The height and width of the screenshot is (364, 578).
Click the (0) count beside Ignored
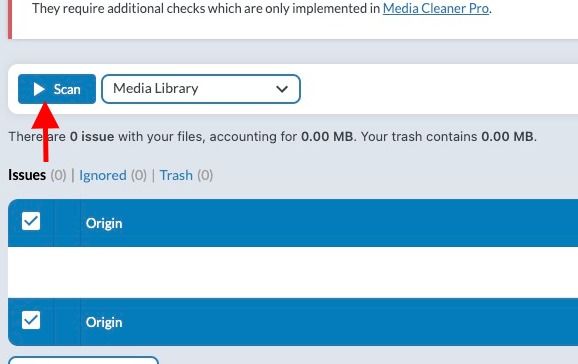point(139,175)
